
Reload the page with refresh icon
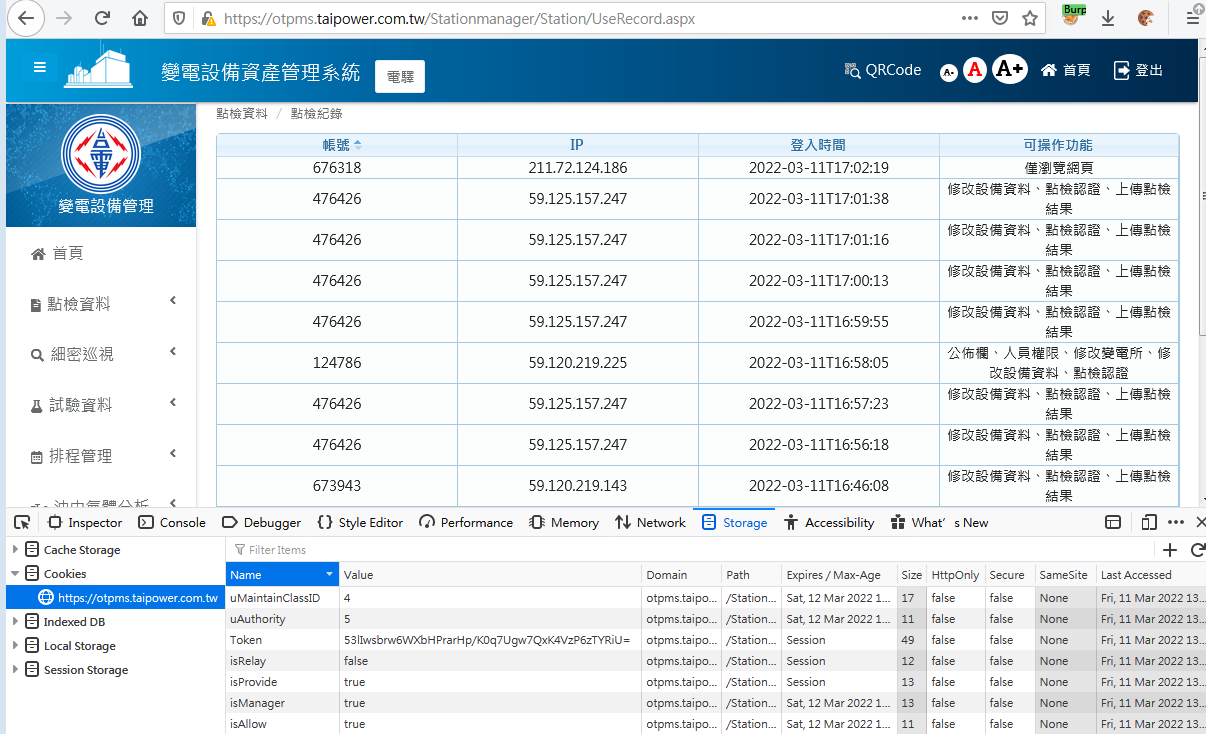[x=102, y=18]
